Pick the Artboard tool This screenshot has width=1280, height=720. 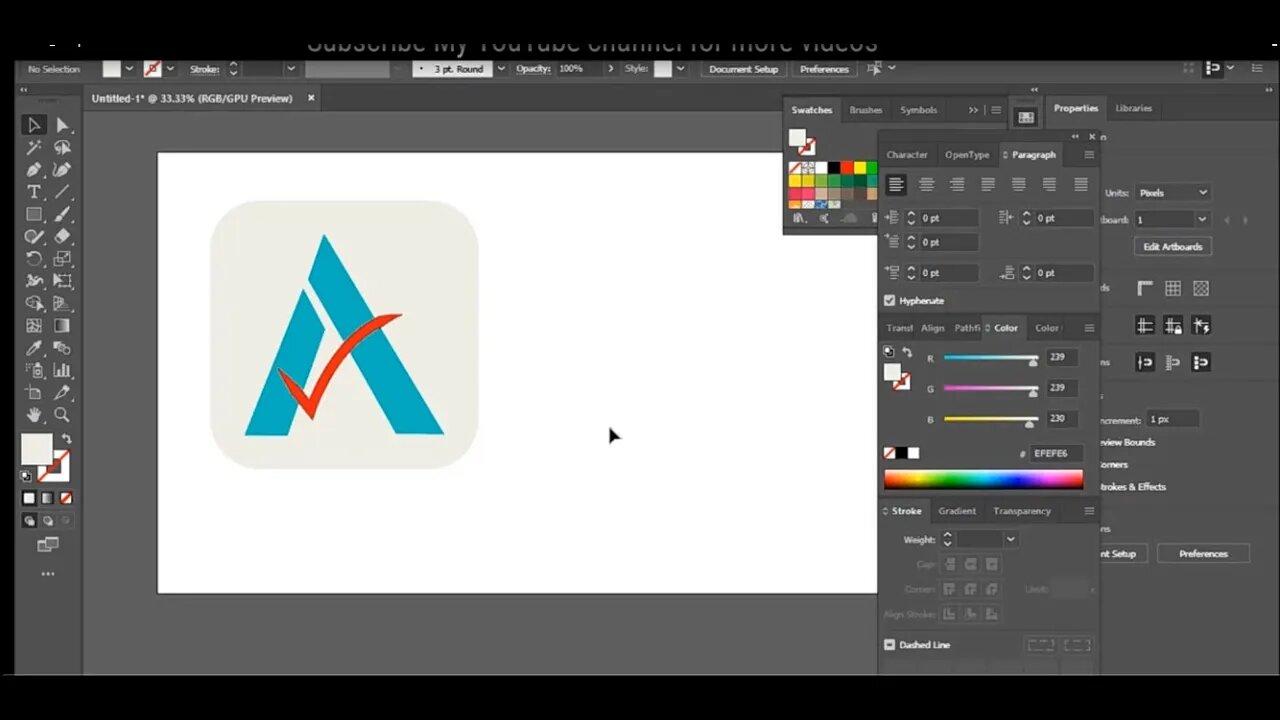coord(33,392)
